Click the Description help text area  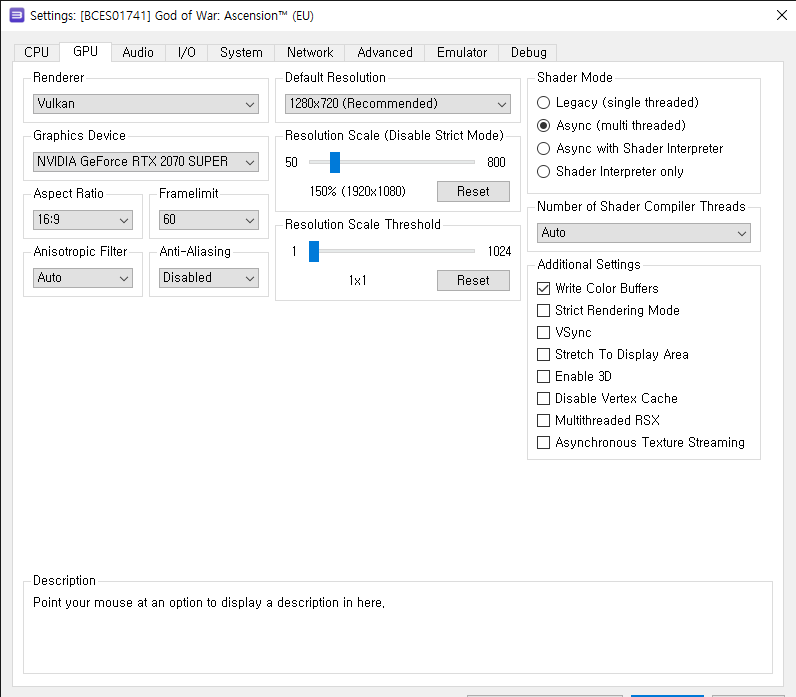(x=397, y=628)
